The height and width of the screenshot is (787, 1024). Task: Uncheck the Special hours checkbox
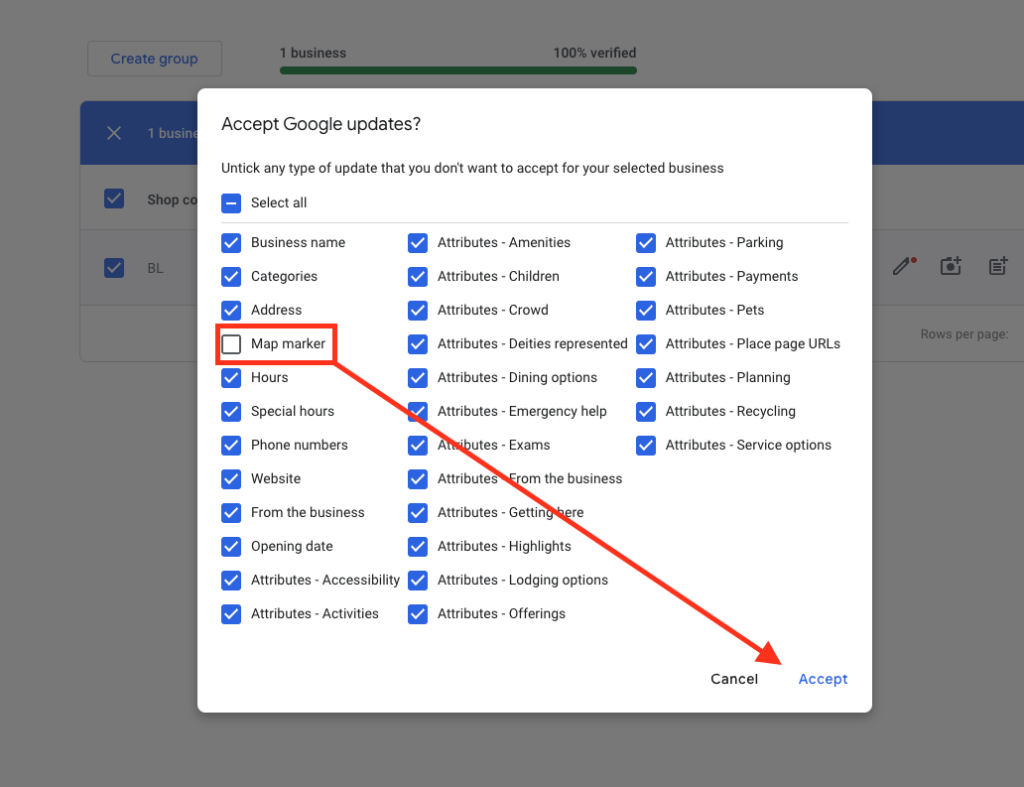pyautogui.click(x=231, y=411)
